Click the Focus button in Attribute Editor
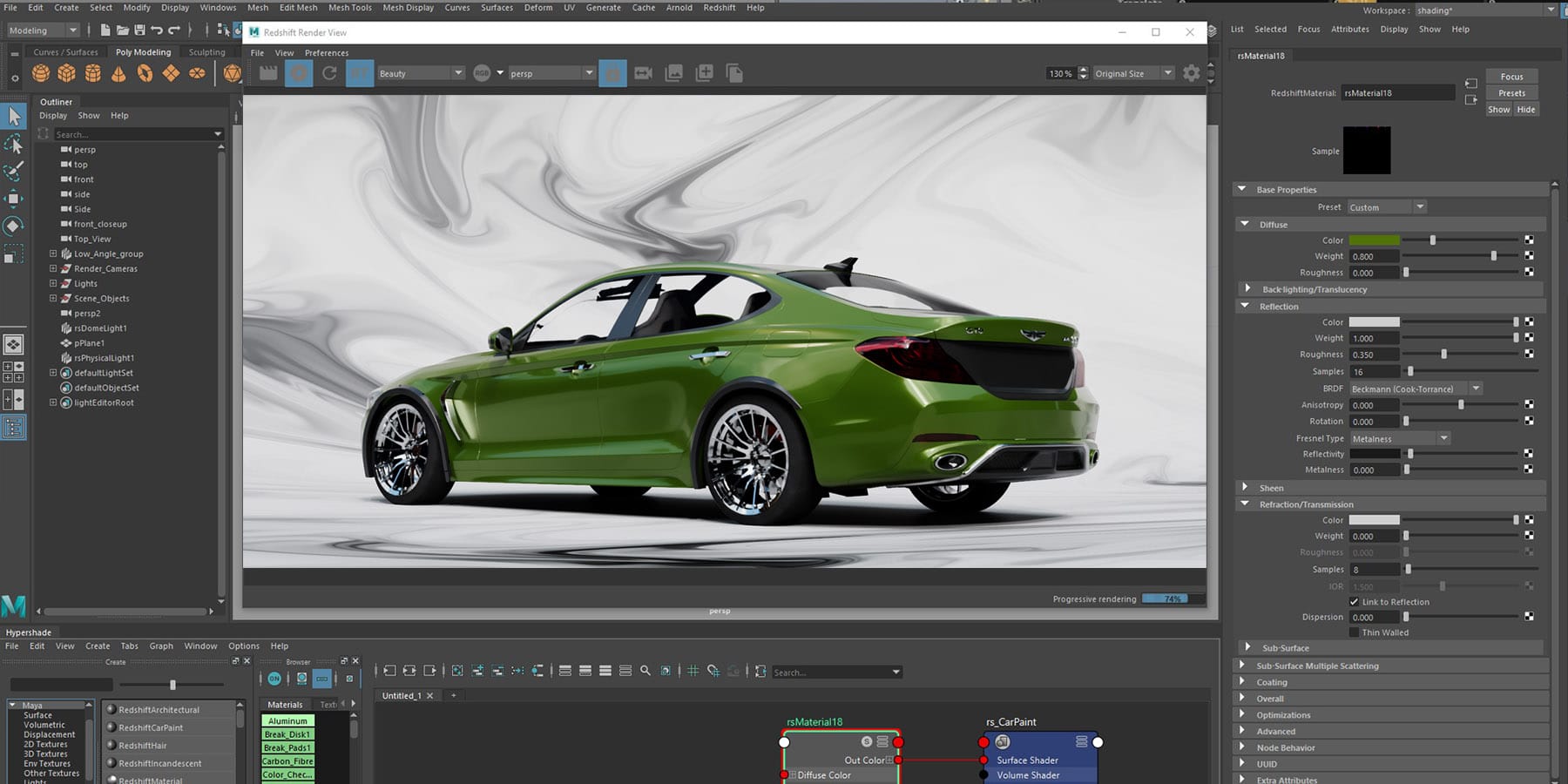Image resolution: width=1568 pixels, height=784 pixels. pos(1511,77)
